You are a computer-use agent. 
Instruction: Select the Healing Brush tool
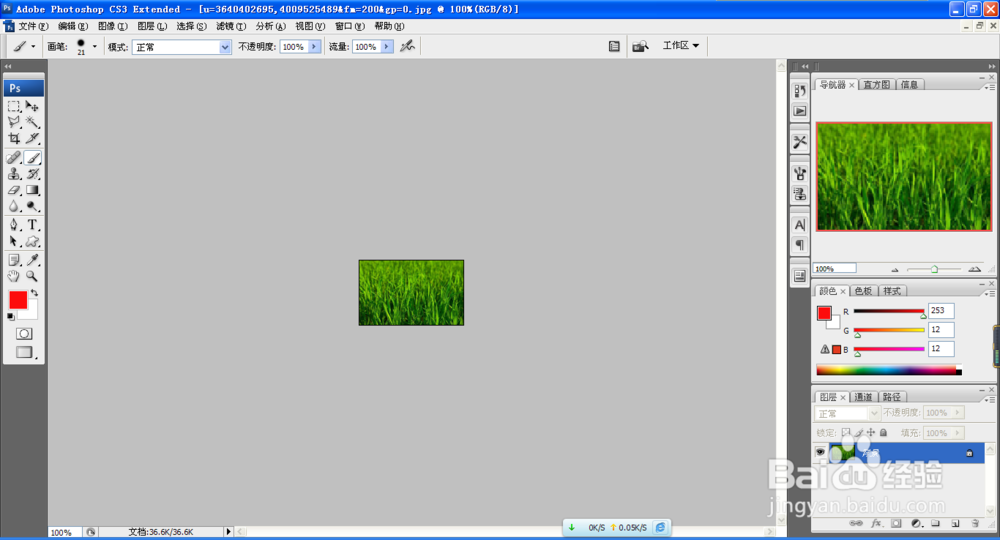(x=14, y=157)
